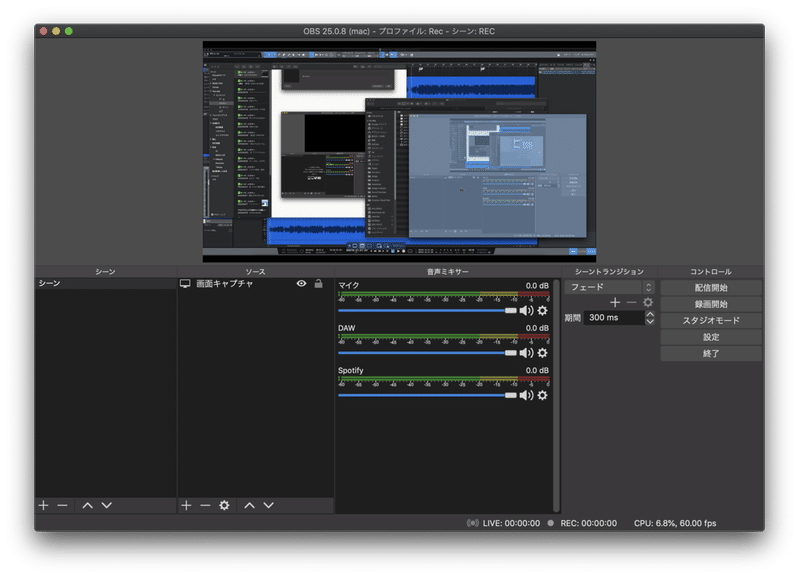
Task: Click the audio mixer vertical scrollbar
Action: point(556,395)
